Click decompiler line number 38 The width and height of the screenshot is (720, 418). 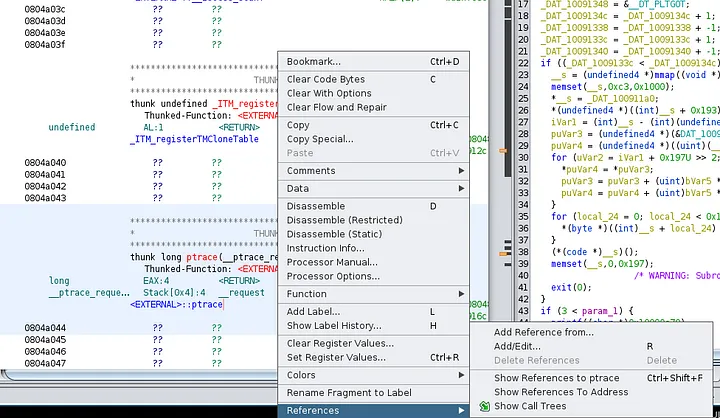coord(523,252)
